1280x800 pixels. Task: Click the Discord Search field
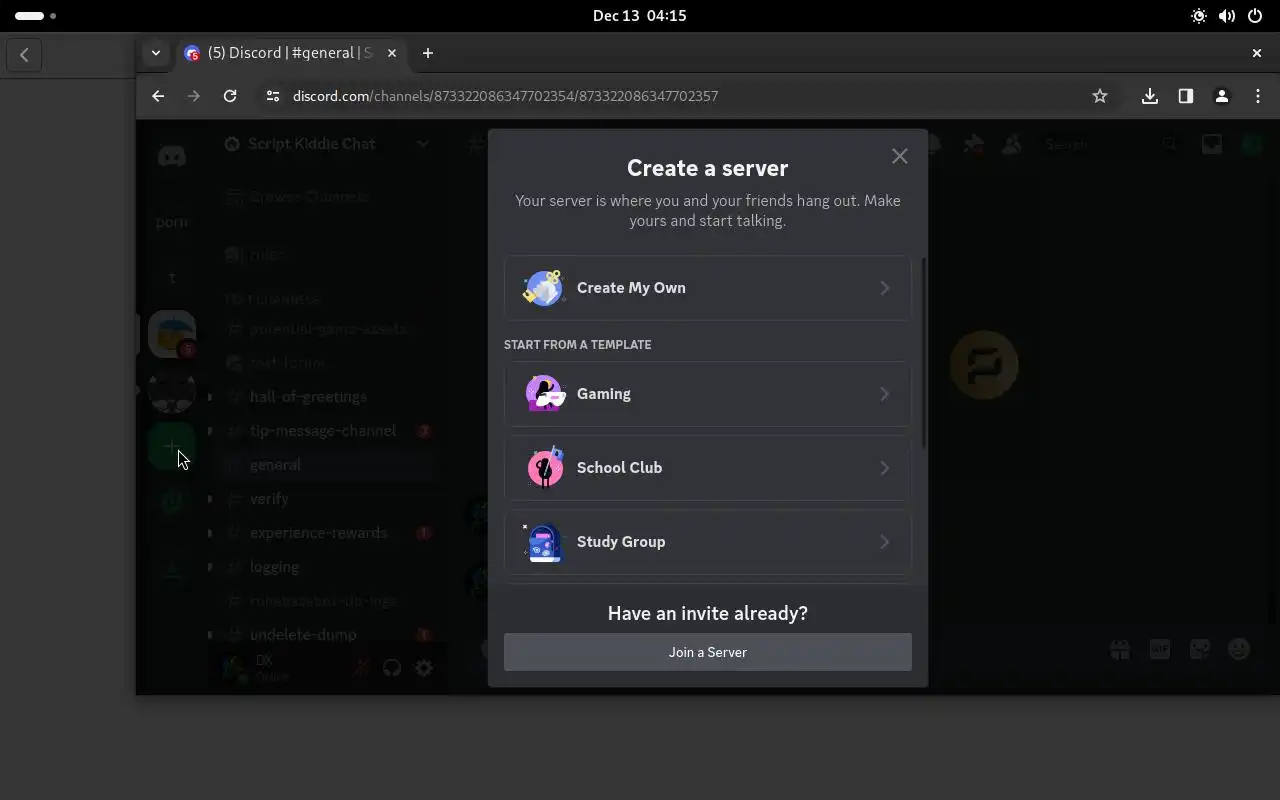1110,144
